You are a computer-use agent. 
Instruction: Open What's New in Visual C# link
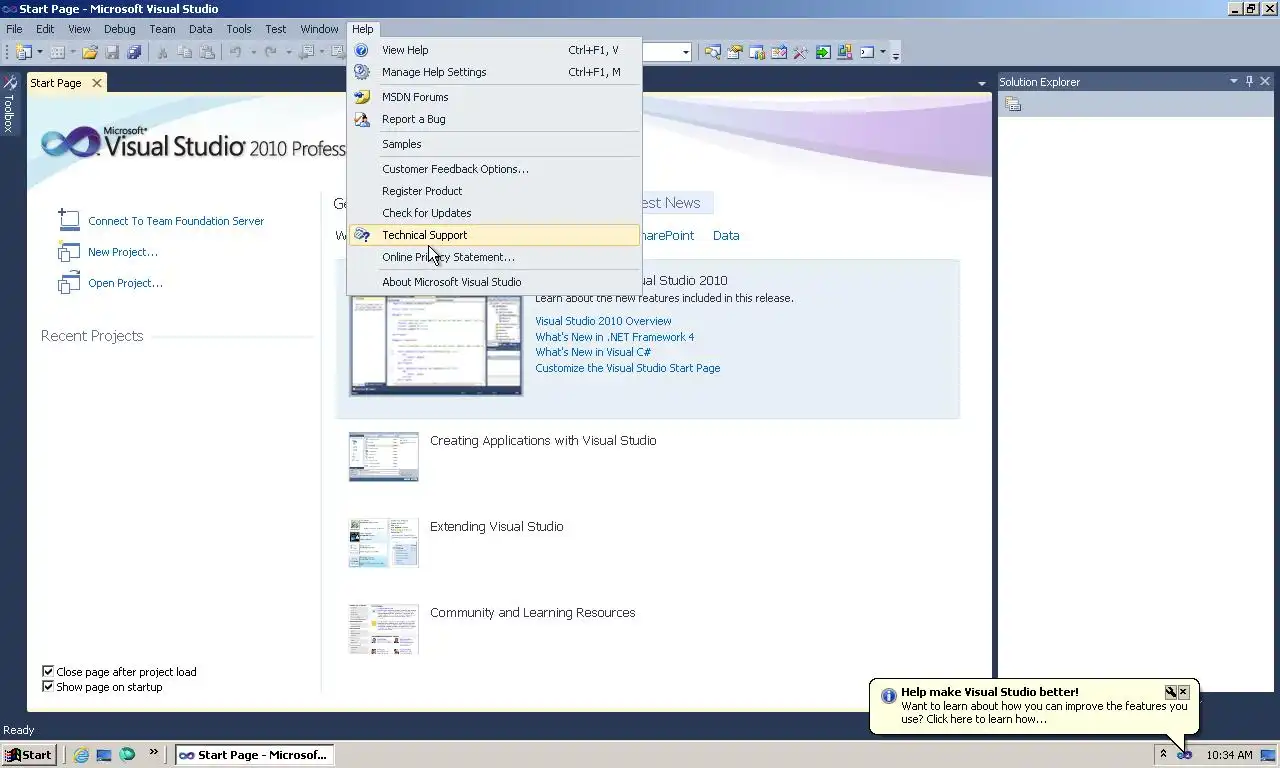[x=593, y=352]
